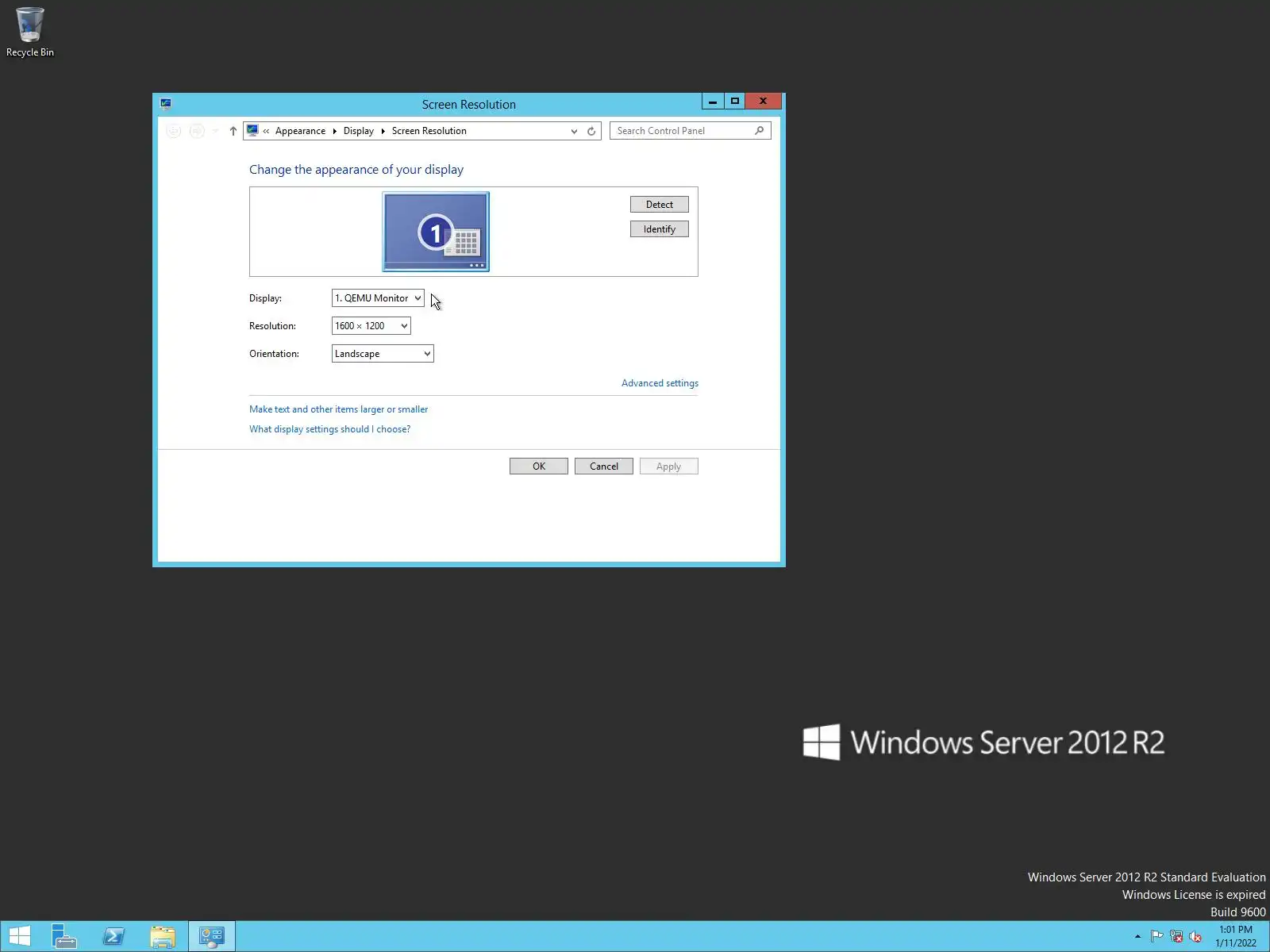The image size is (1270, 952).
Task: Confirm with the OK button
Action: point(539,466)
